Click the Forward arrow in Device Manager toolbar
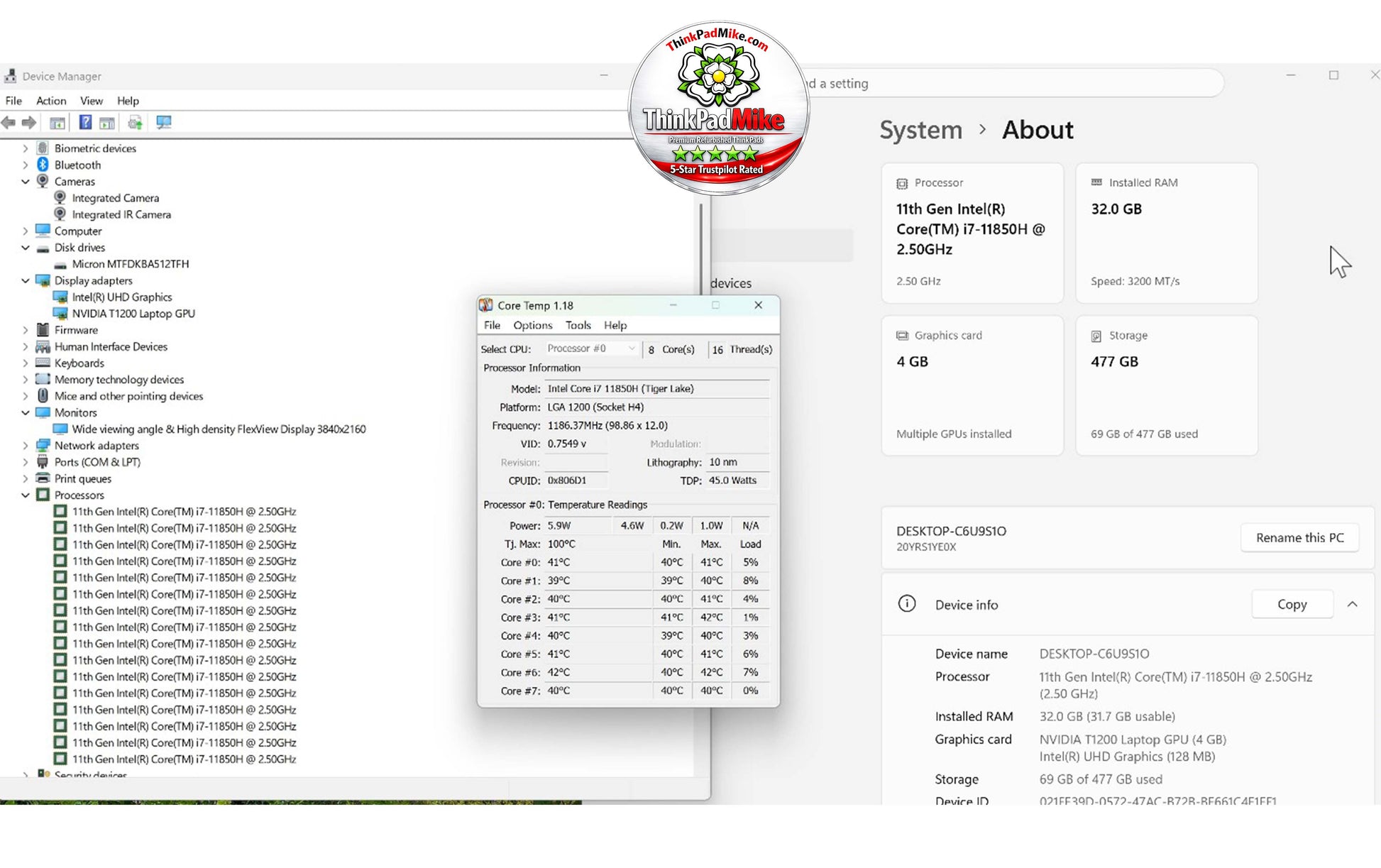1381x868 pixels. [x=29, y=123]
